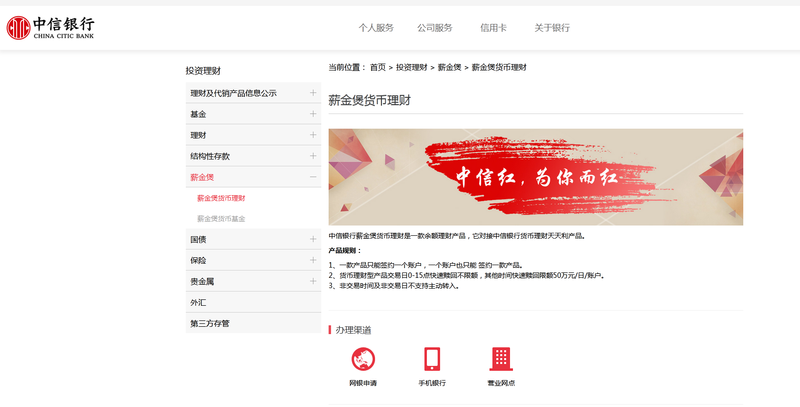The width and height of the screenshot is (800, 407).
Task: Go to 首页 in the breadcrumb
Action: [378, 67]
